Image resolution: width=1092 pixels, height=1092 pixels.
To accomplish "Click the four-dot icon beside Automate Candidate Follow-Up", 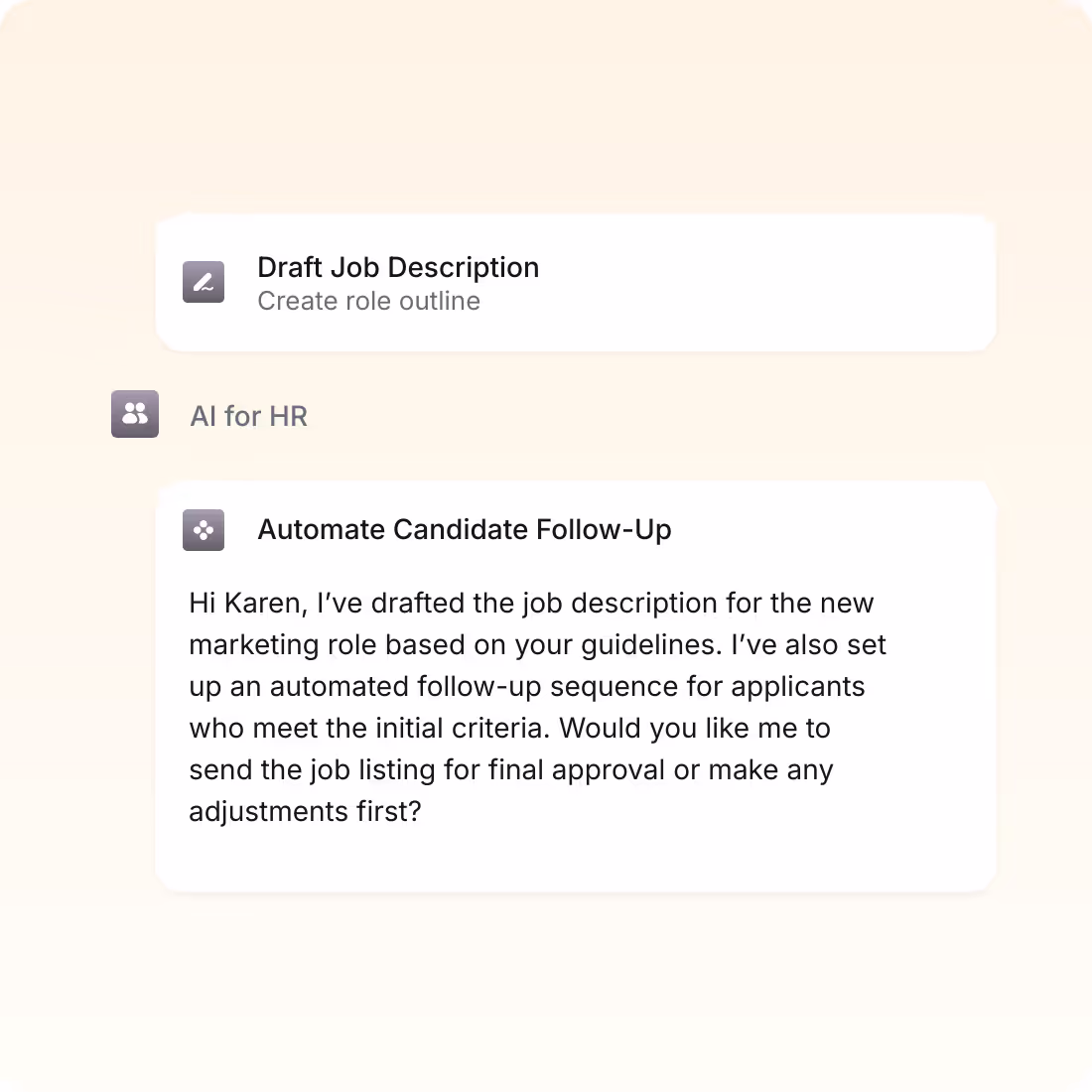I will [x=204, y=530].
